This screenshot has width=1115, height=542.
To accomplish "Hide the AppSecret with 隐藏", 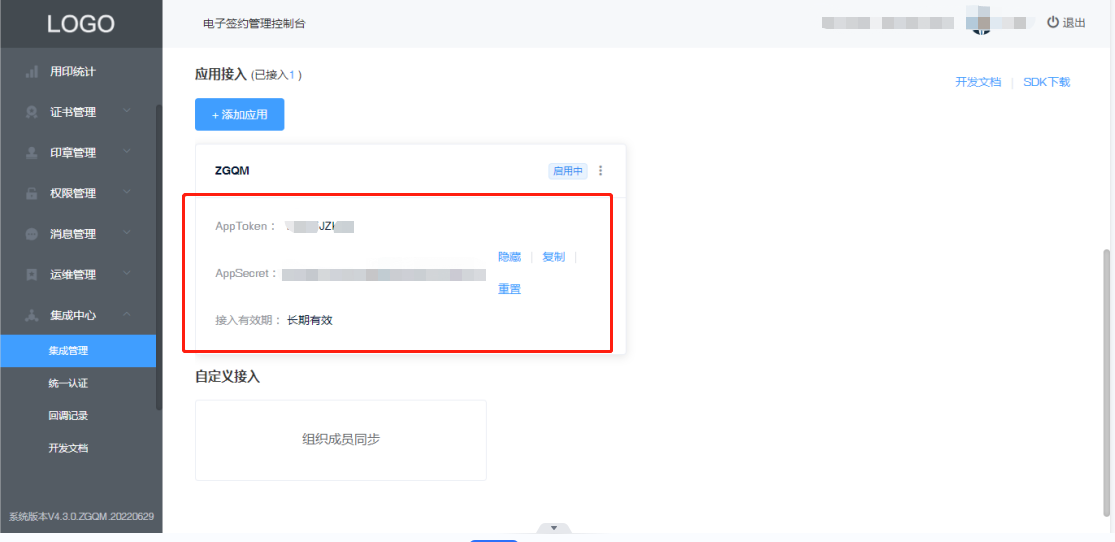I will tap(509, 257).
